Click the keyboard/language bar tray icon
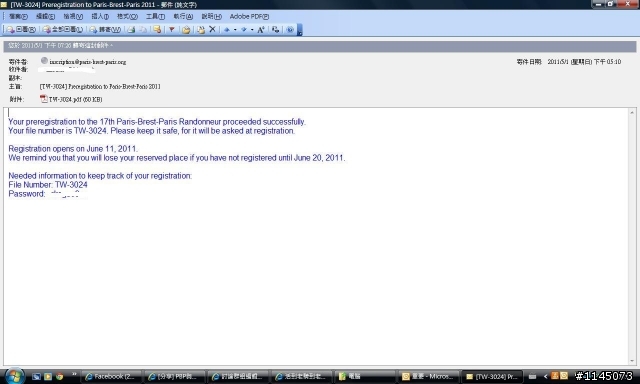The image size is (640, 384). (532, 376)
